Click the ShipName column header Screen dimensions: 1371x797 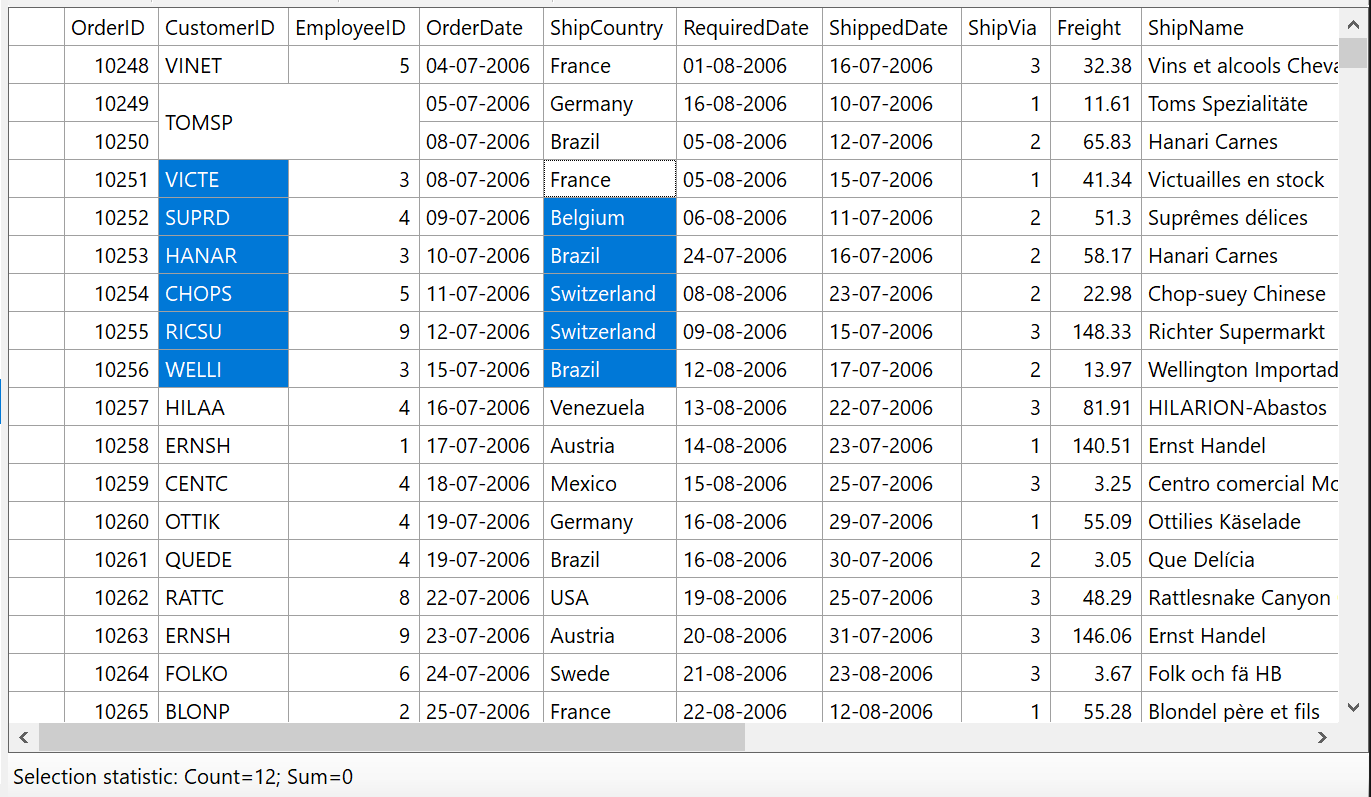(x=1240, y=28)
